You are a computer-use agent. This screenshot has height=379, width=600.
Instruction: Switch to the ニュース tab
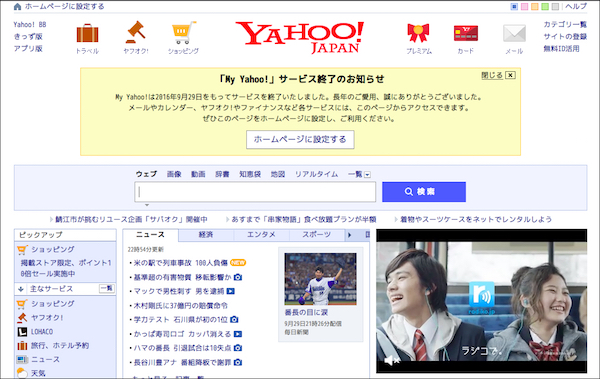point(150,235)
